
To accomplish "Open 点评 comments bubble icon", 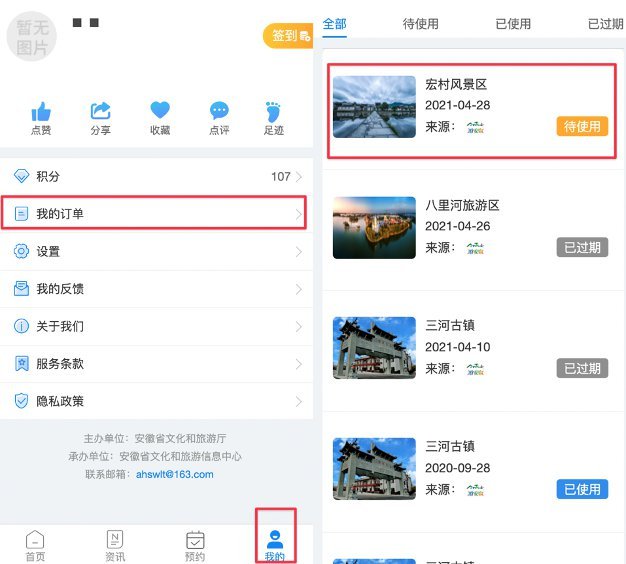I will tap(219, 111).
